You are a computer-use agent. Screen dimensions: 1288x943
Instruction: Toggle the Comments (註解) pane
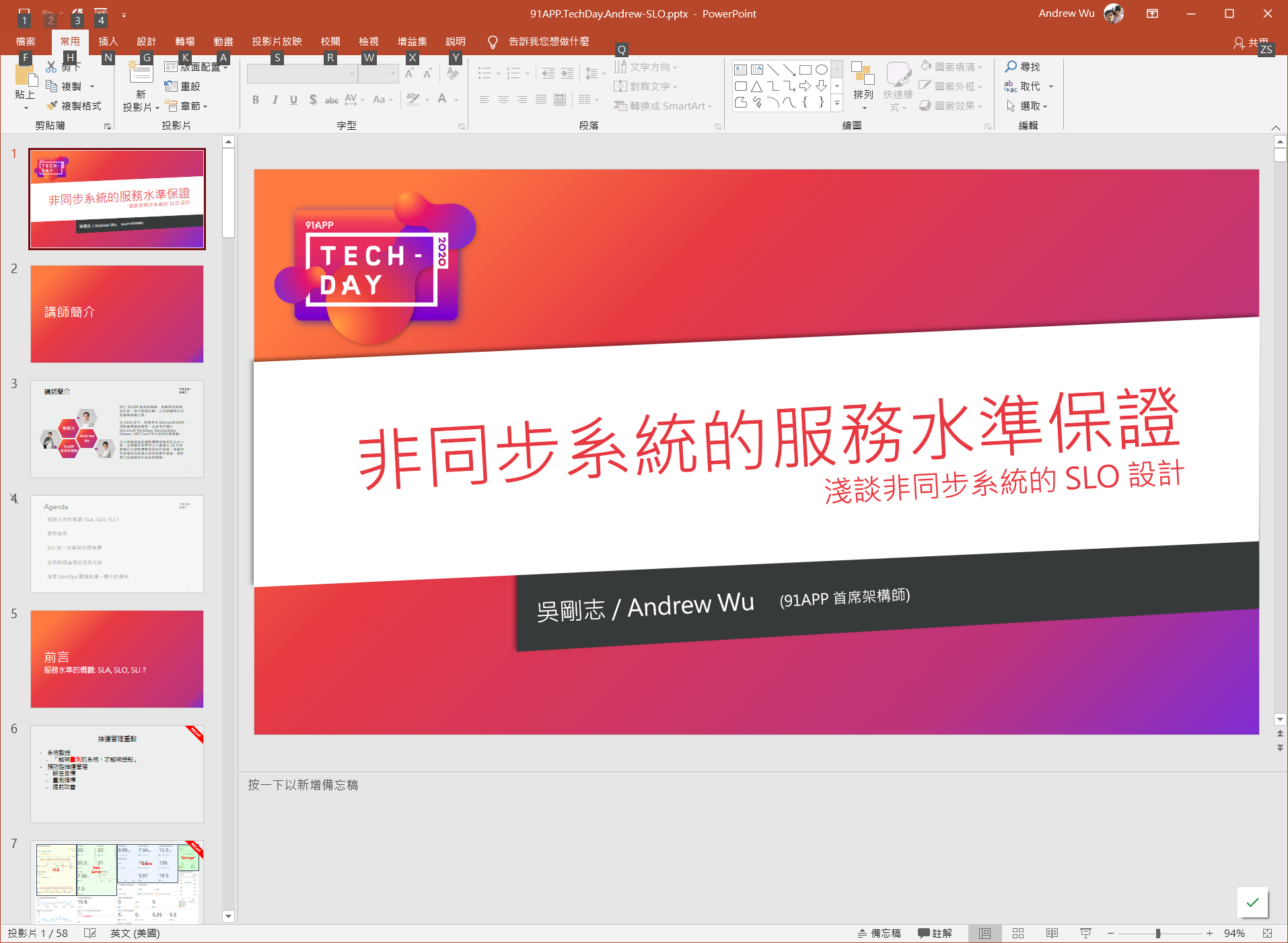(x=935, y=933)
